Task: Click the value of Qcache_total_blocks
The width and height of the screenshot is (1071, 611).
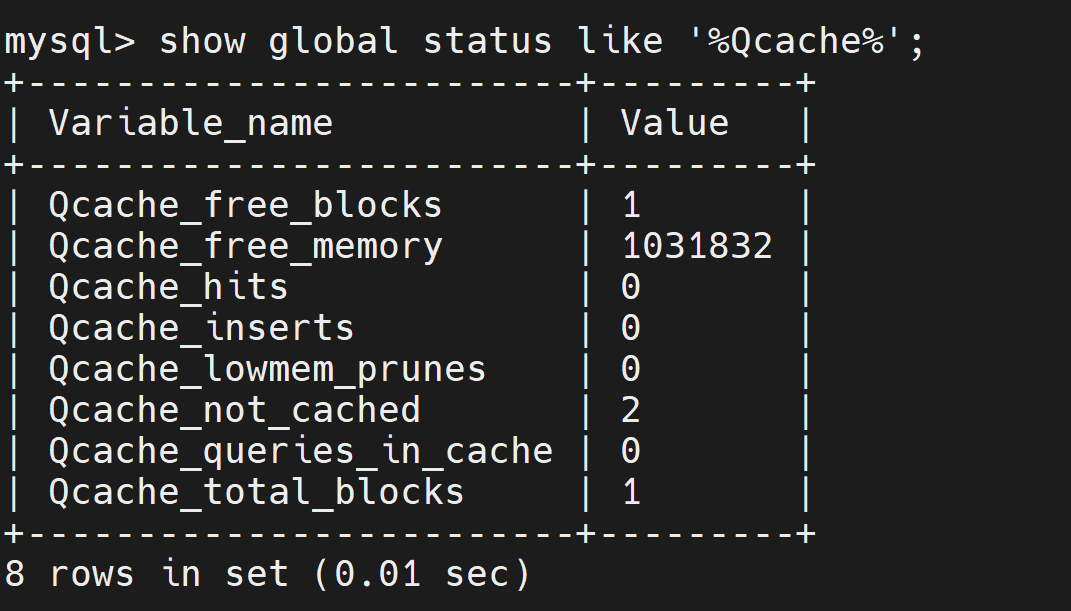Action: click(x=631, y=493)
